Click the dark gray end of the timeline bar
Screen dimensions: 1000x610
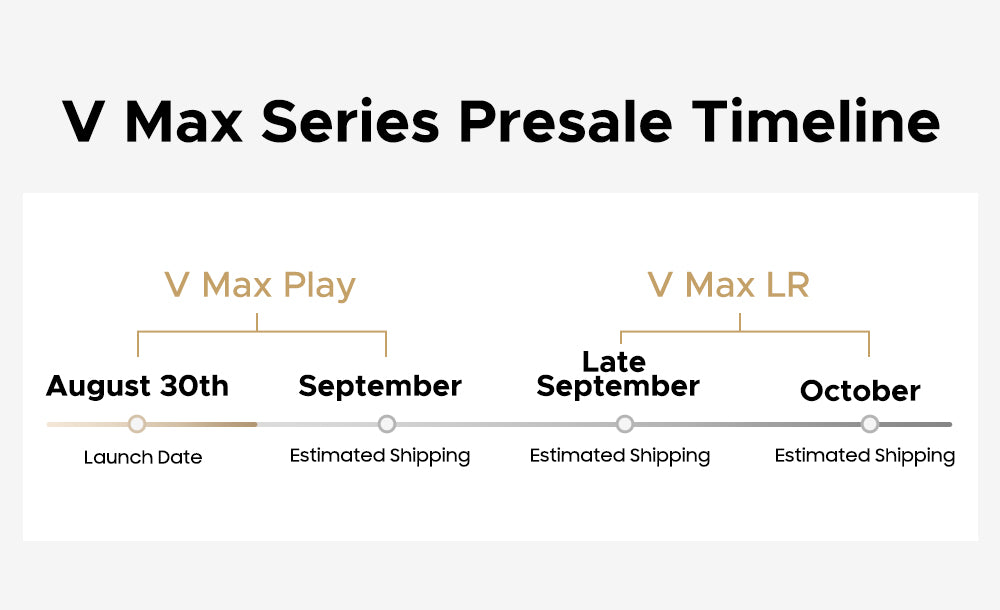[915, 424]
